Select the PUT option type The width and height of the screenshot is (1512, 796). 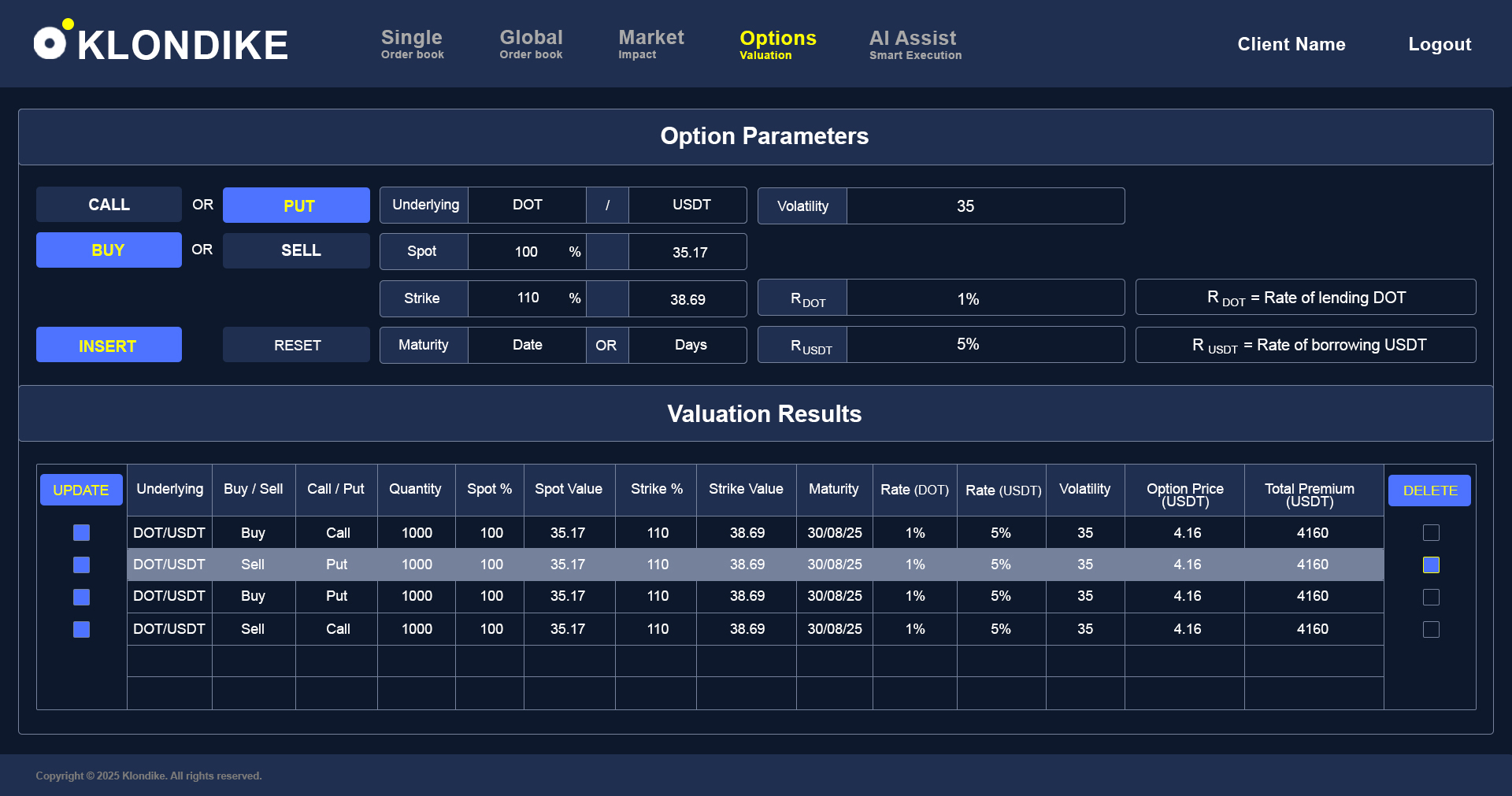pos(296,205)
